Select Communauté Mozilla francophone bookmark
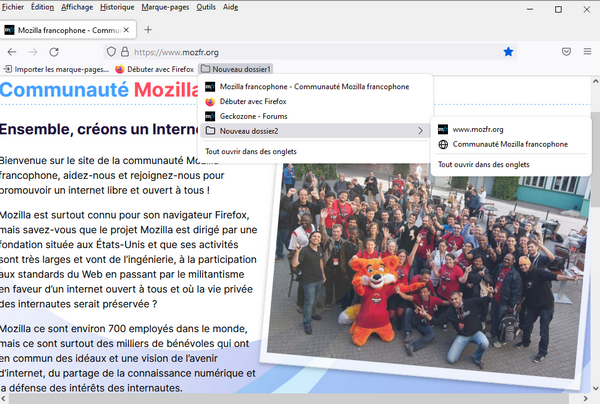 click(x=510, y=144)
